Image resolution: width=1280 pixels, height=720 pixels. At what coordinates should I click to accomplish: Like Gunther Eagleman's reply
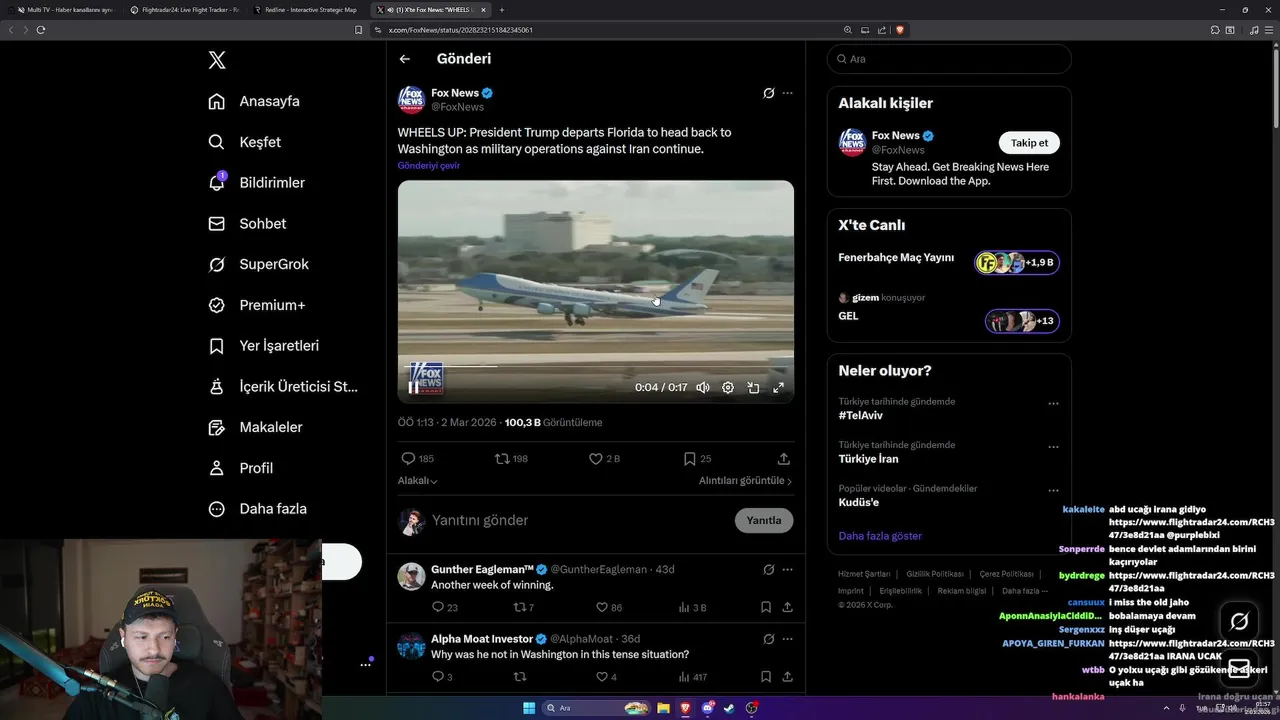(x=608, y=608)
